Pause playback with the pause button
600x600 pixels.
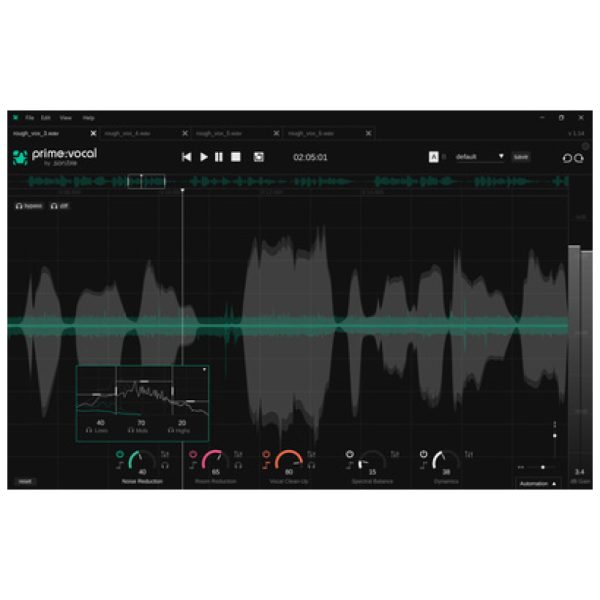pyautogui.click(x=219, y=157)
